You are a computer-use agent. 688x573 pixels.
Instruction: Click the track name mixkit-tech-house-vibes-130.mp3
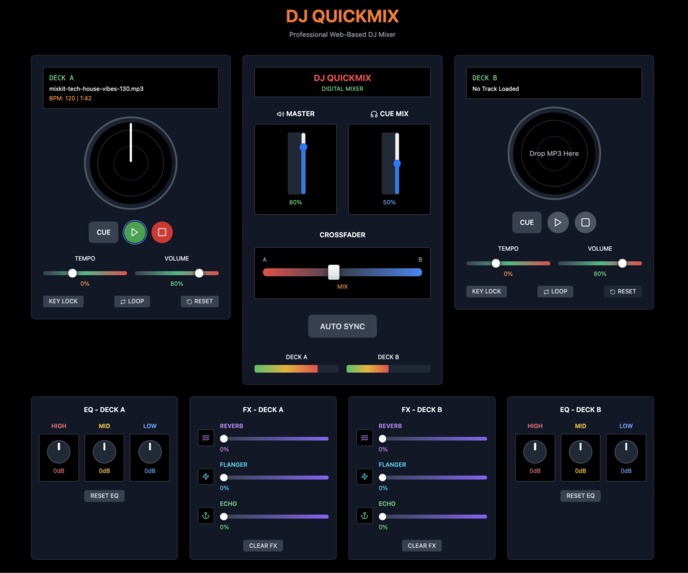click(96, 89)
